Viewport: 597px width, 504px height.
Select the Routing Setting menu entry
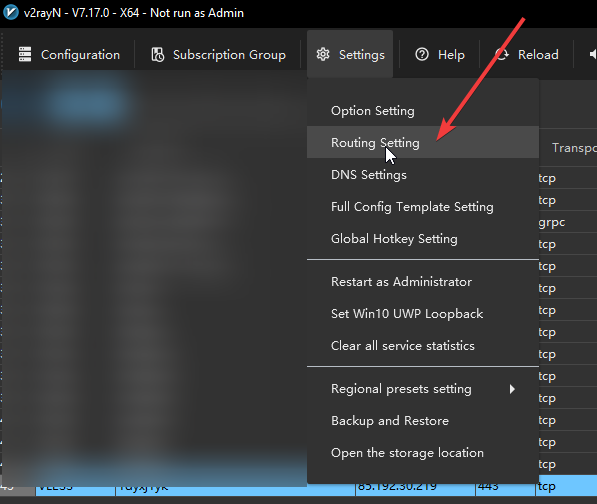click(423, 142)
